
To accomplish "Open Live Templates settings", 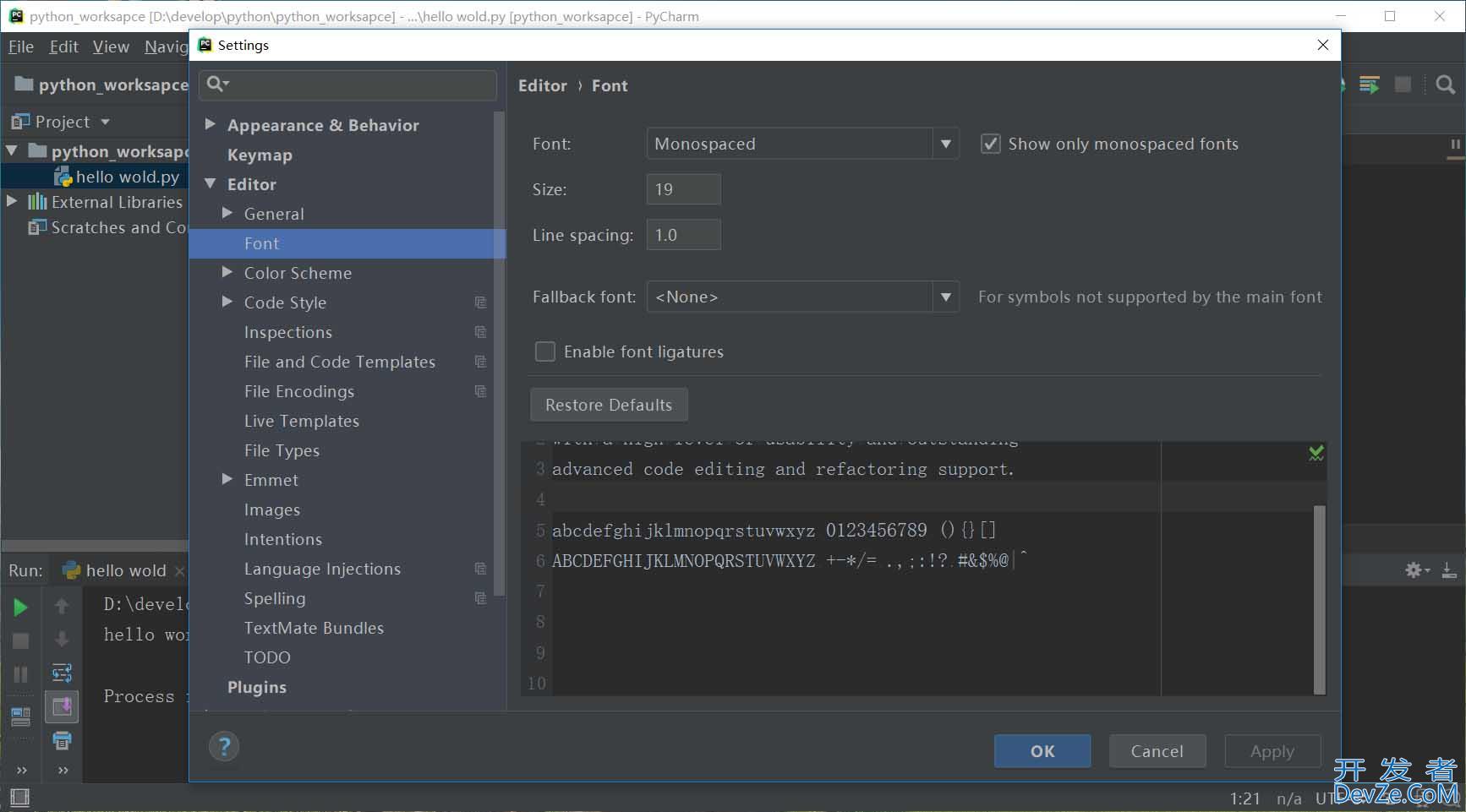I will coord(302,421).
